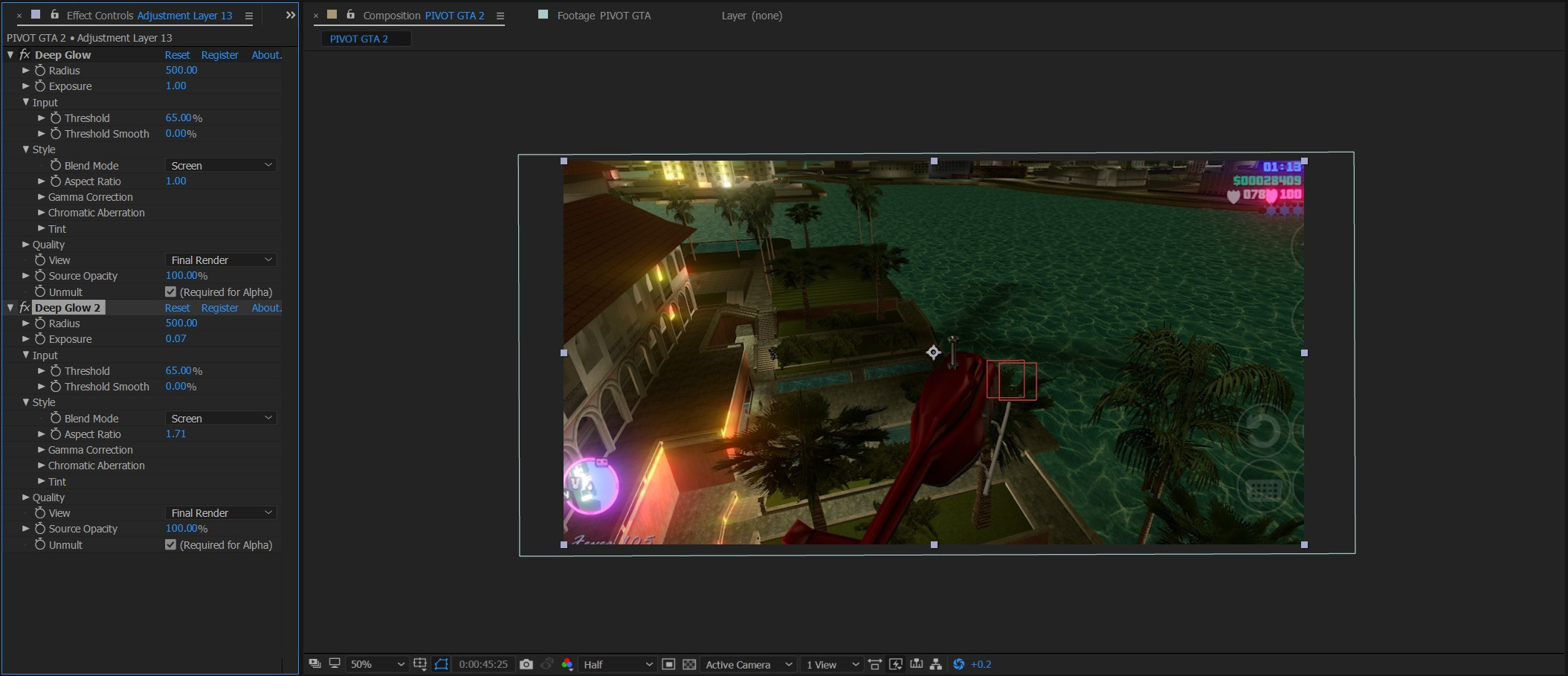Image resolution: width=1568 pixels, height=676 pixels.
Task: Click Reset for Deep Glow
Action: 177,55
